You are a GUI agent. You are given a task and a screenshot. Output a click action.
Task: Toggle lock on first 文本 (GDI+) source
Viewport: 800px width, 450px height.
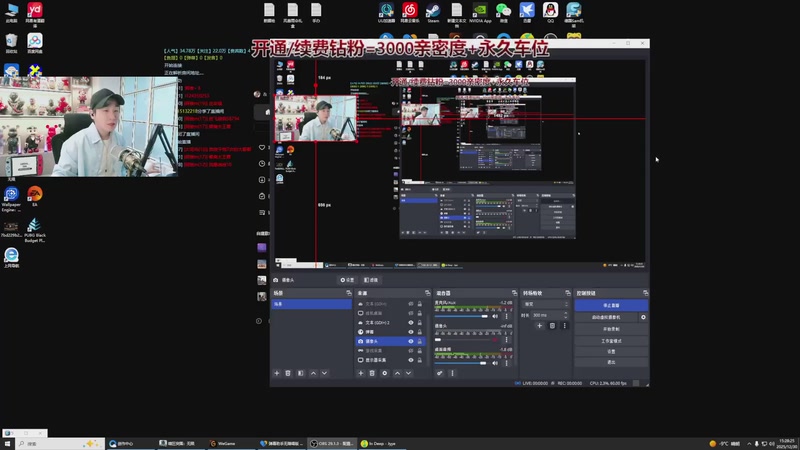coord(420,304)
